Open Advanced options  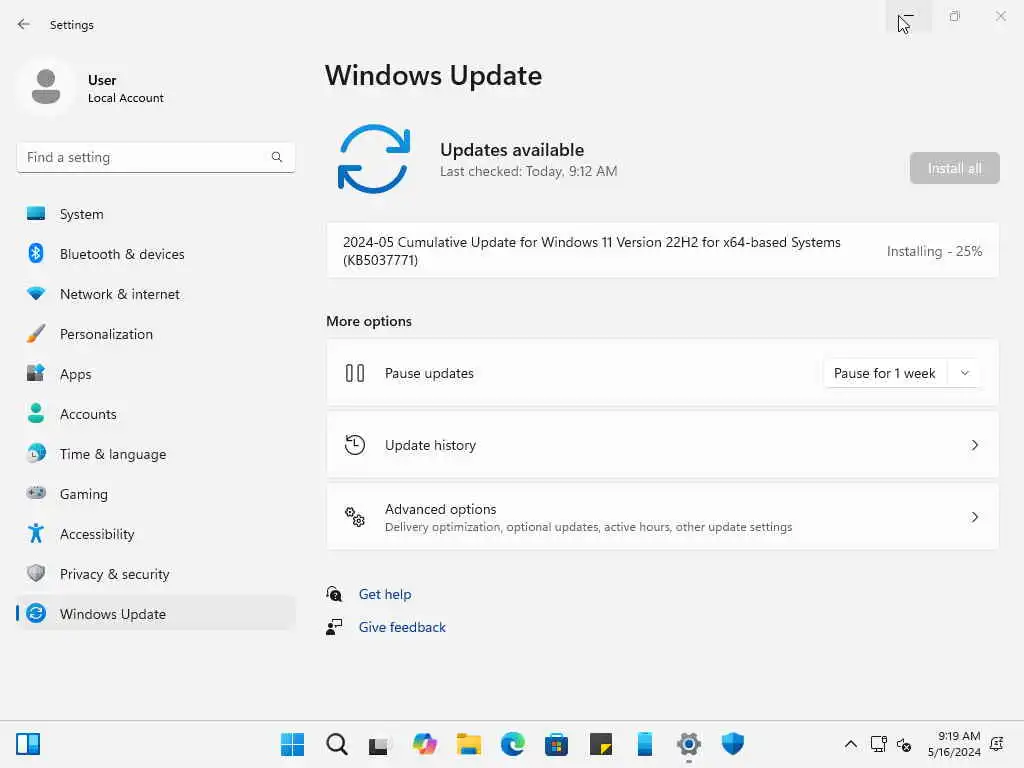point(662,517)
